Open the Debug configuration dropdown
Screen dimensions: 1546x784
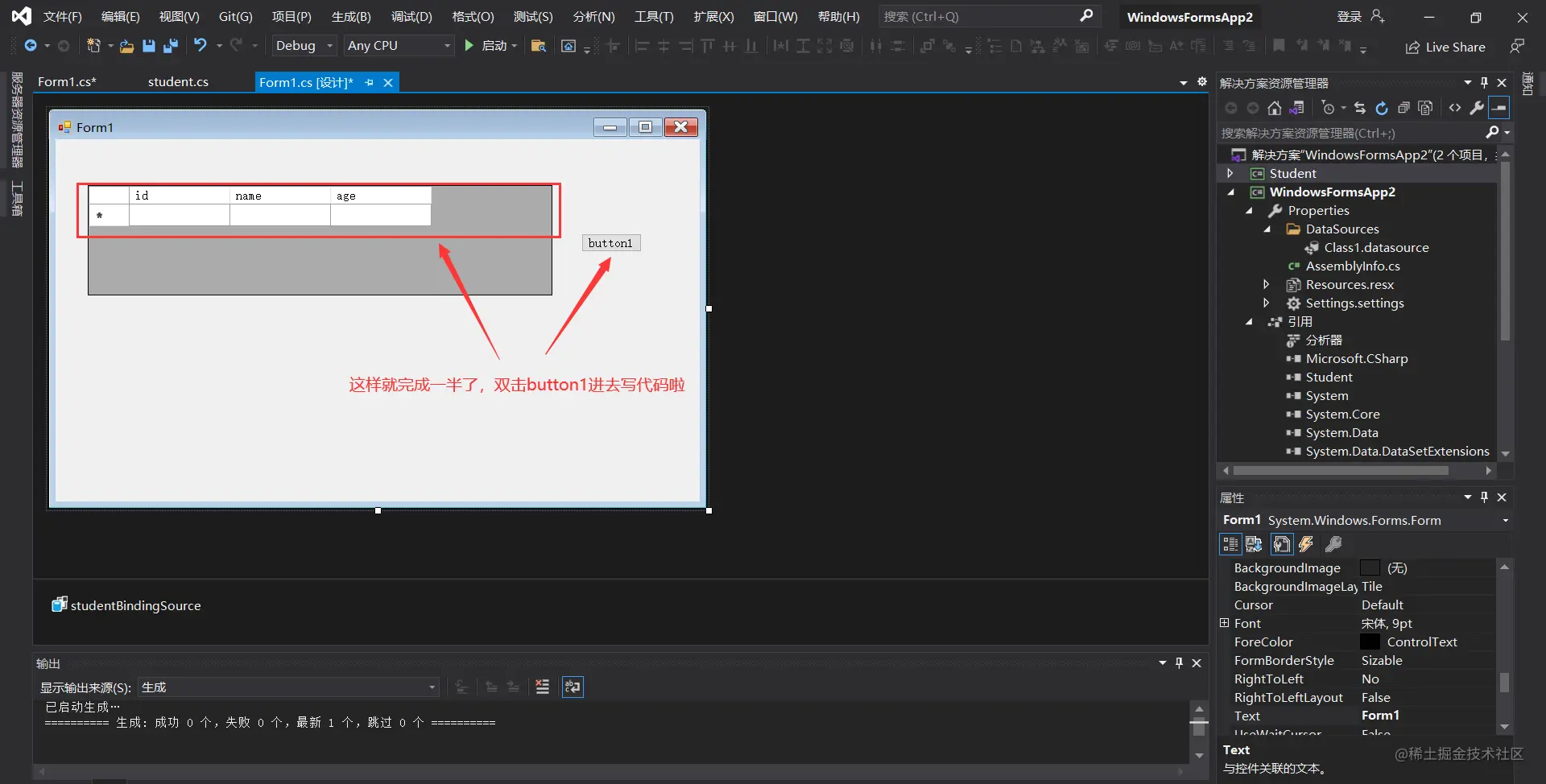(x=304, y=46)
